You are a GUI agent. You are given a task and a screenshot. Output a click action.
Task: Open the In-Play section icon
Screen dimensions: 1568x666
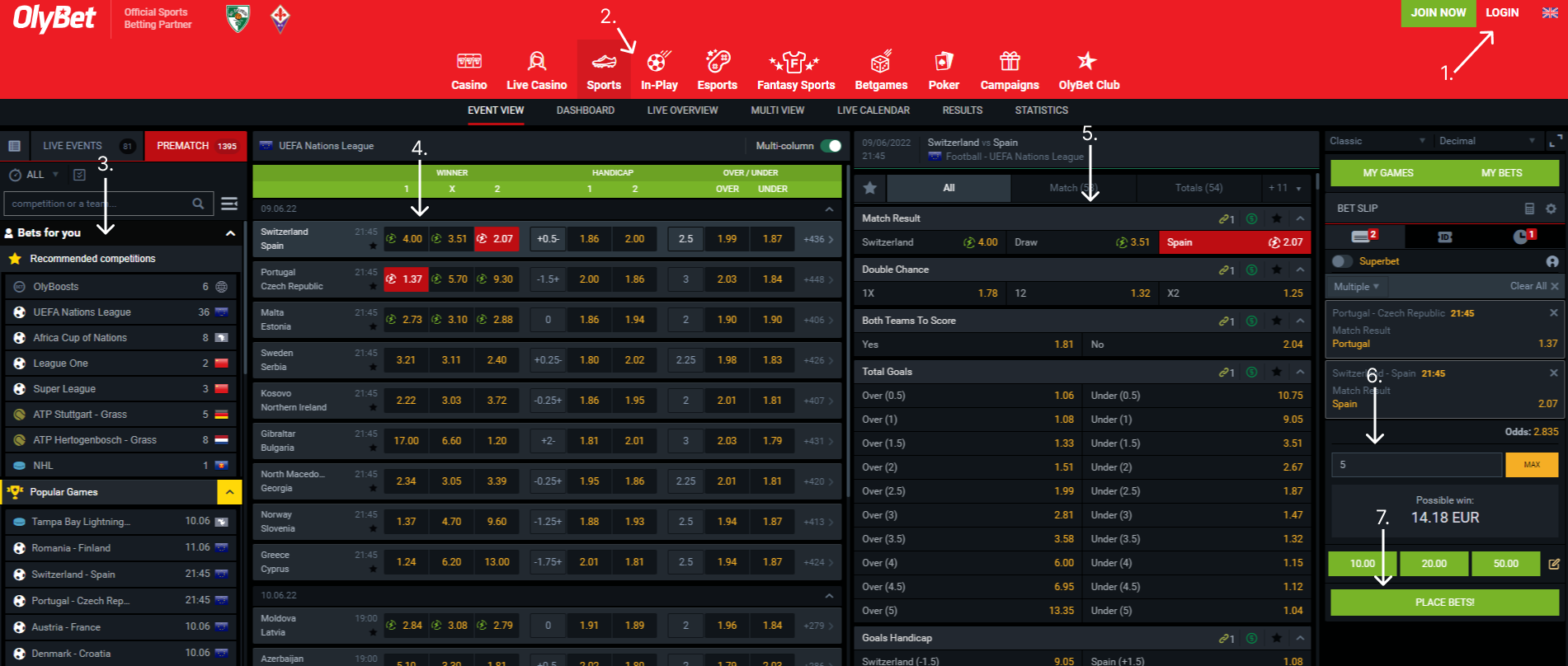(x=658, y=62)
